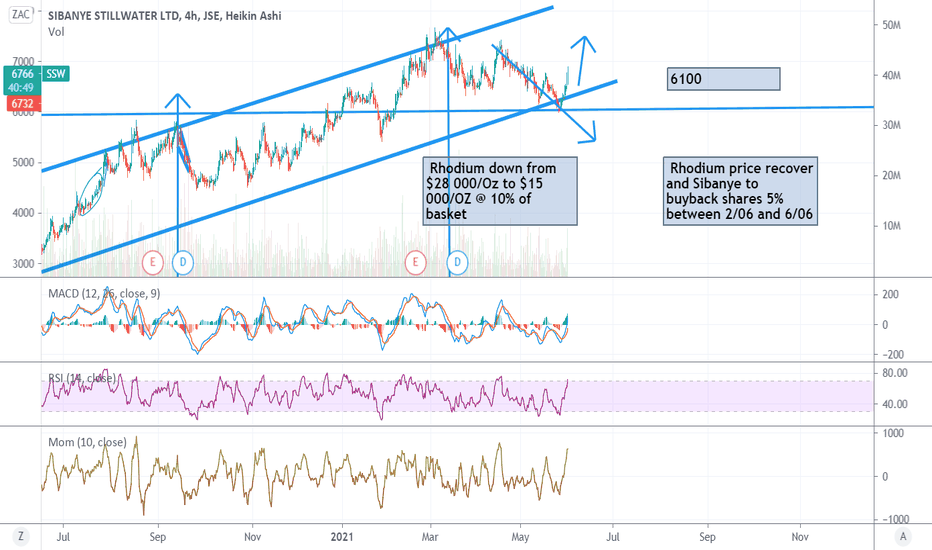Click the 20M volume scale label
This screenshot has height=550, width=932.
(x=891, y=175)
